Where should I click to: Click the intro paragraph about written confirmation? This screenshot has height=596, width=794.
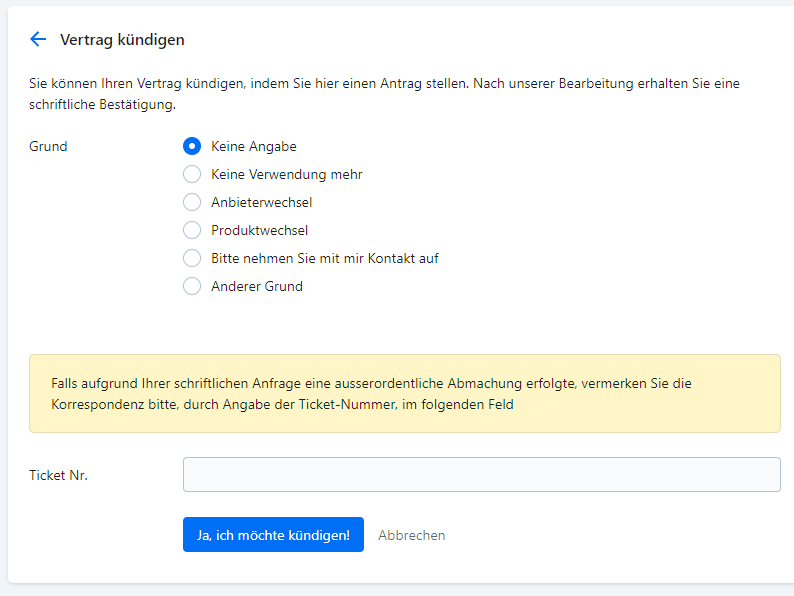click(384, 93)
